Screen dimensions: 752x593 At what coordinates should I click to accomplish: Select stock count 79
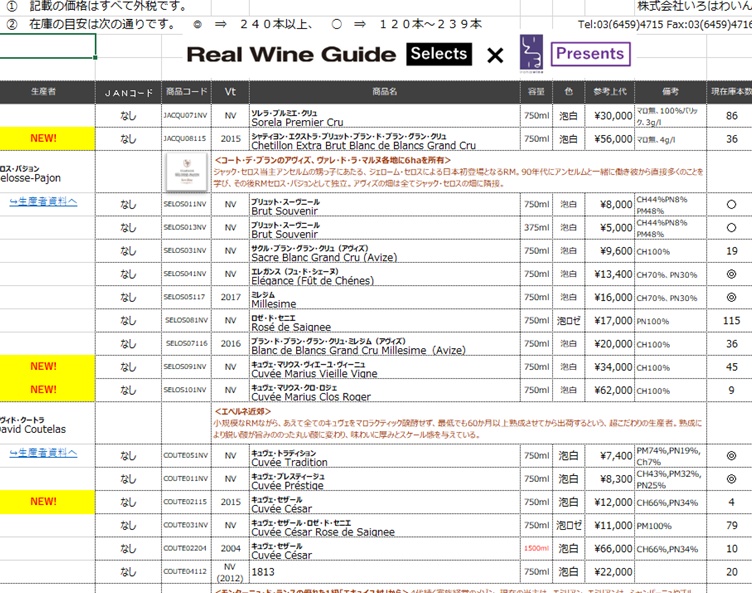[x=731, y=525]
